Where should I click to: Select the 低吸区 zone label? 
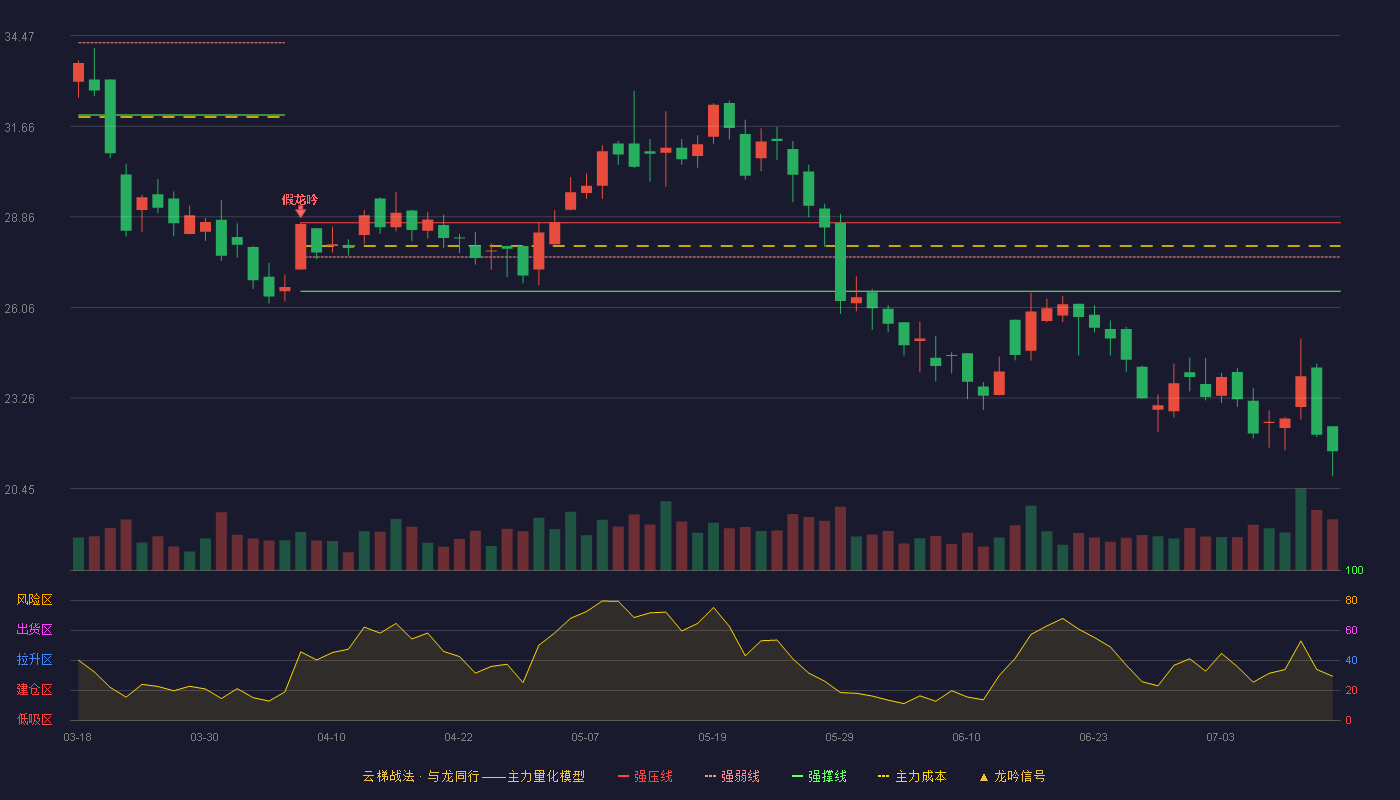click(x=34, y=719)
